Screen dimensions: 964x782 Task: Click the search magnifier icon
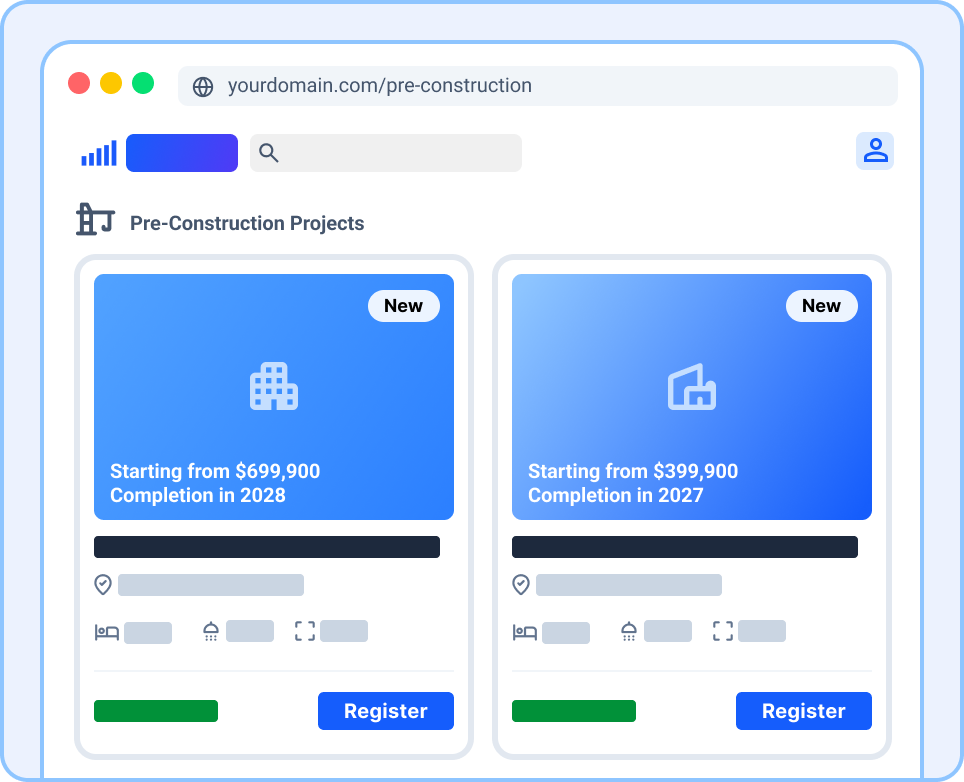click(268, 153)
